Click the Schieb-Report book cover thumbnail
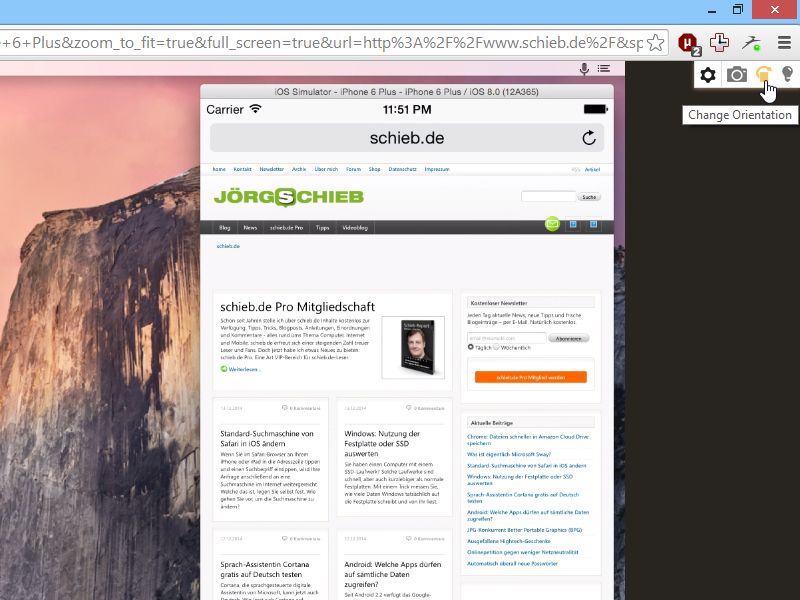 click(x=413, y=347)
